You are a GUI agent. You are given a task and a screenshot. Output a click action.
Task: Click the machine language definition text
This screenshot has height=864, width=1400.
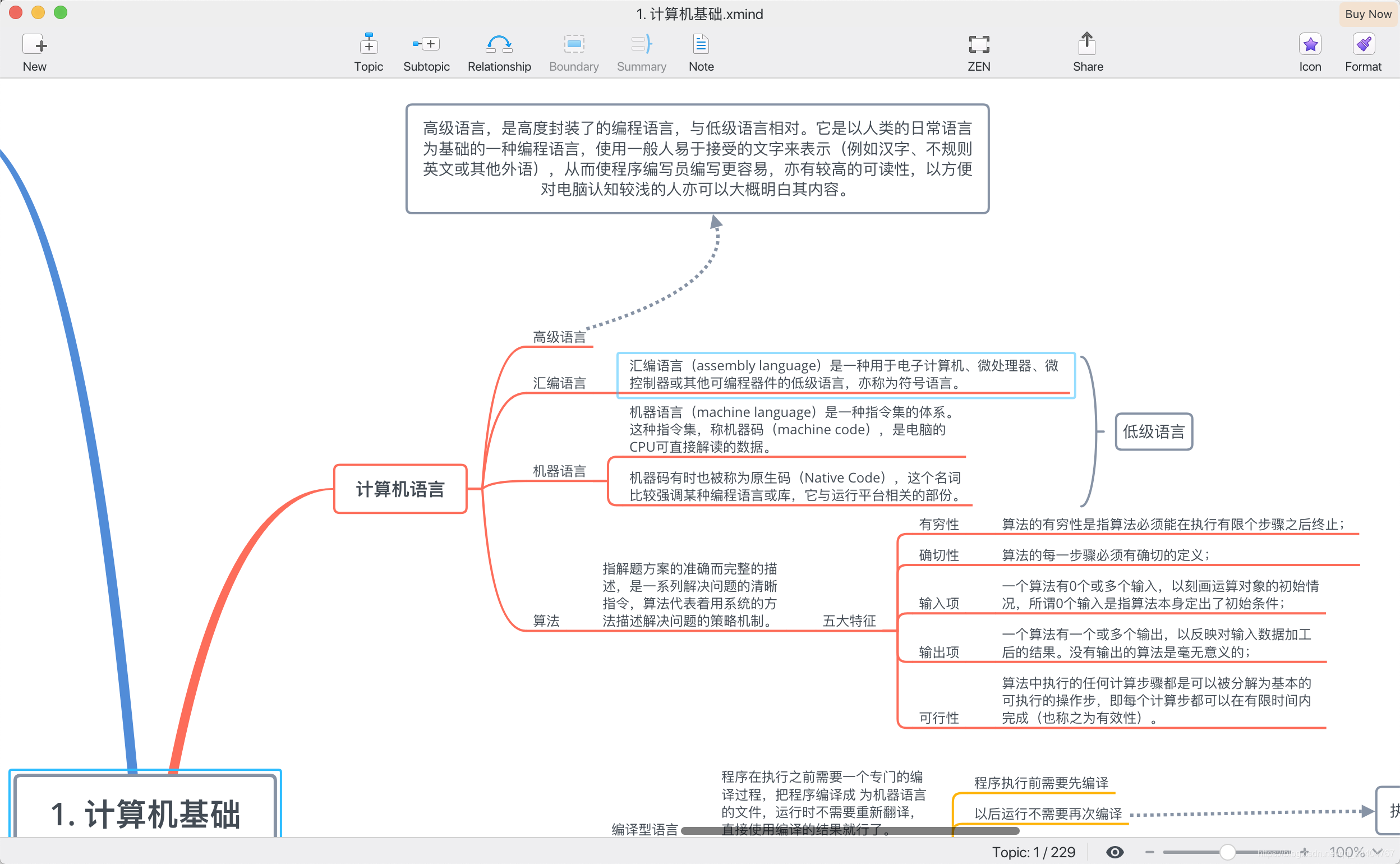pyautogui.click(x=791, y=429)
